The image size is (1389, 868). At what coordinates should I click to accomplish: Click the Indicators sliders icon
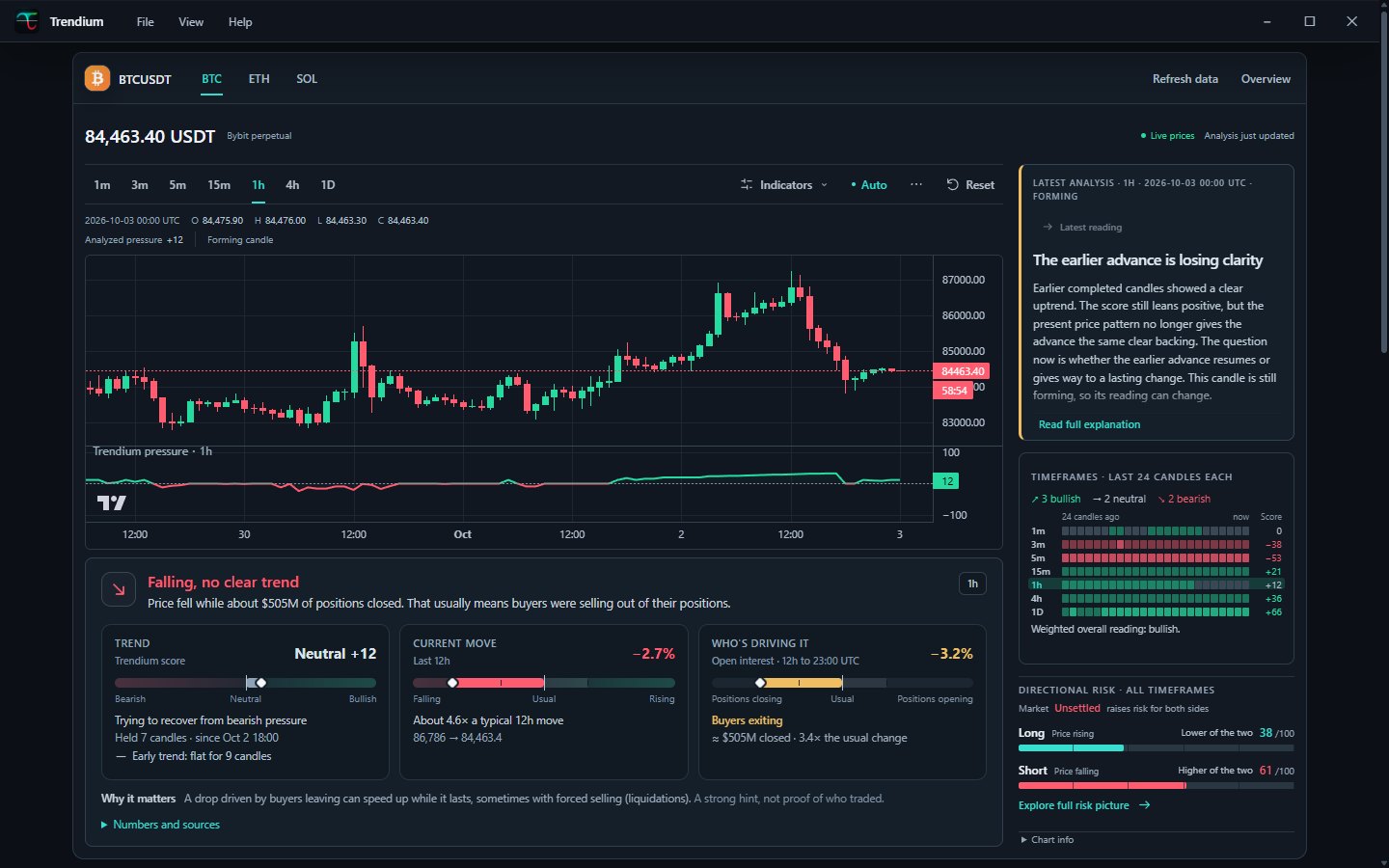[x=747, y=184]
